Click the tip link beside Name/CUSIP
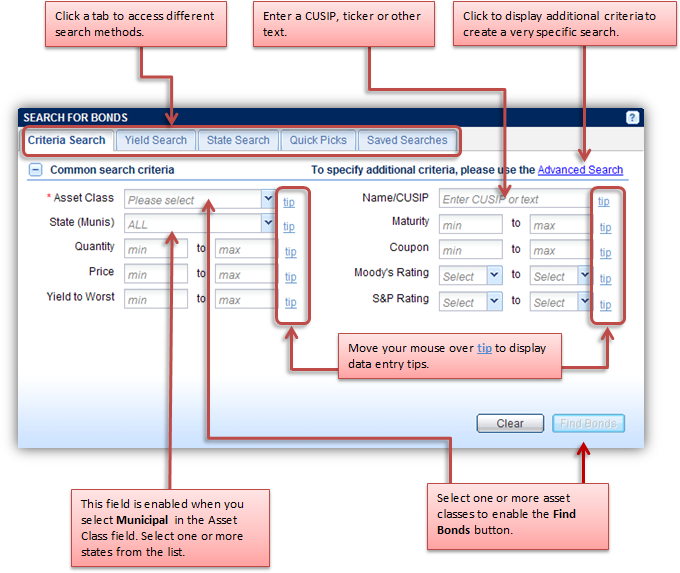Viewport: 680px width, 573px height. click(604, 201)
